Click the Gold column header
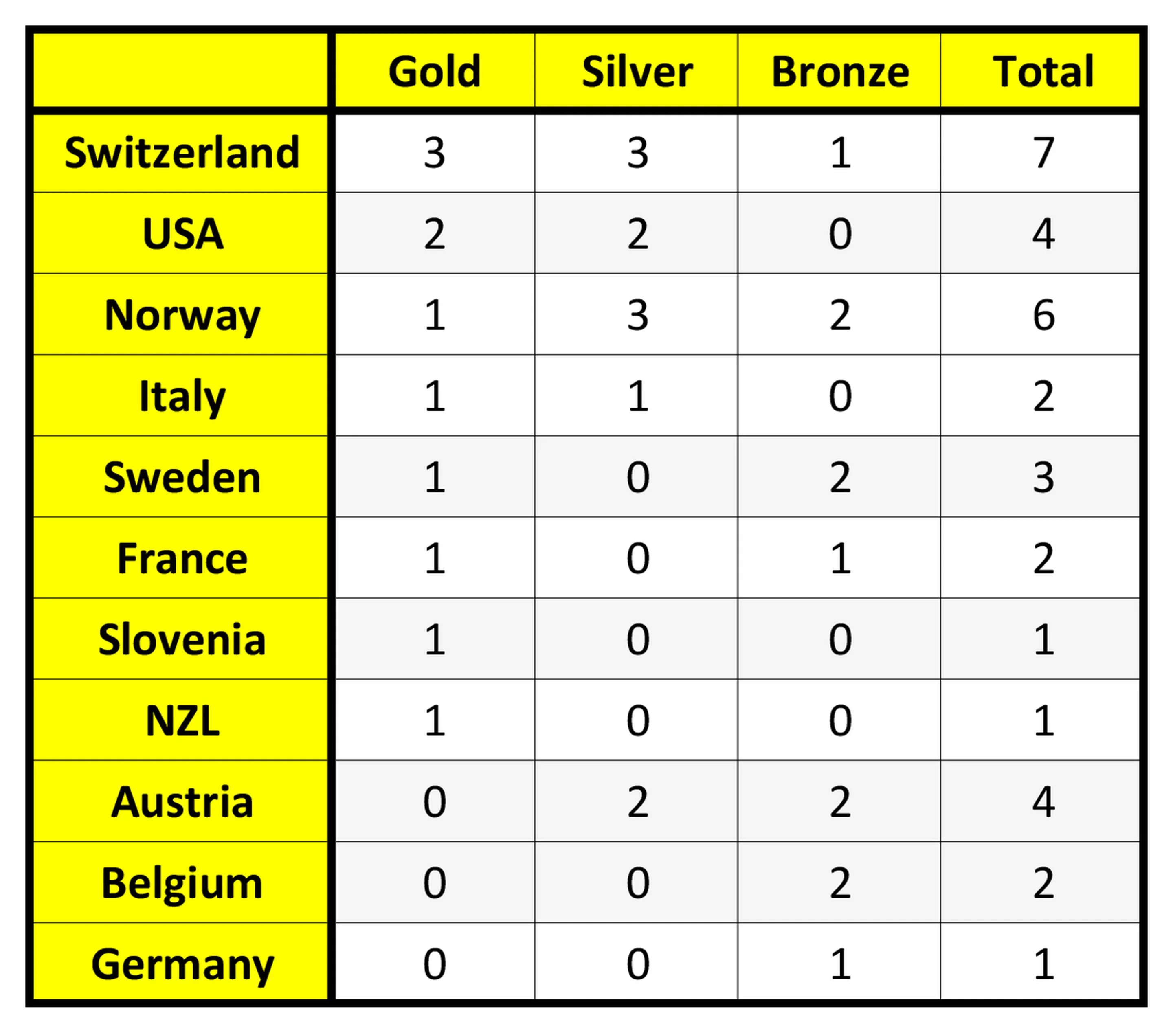This screenshot has width=1173, height=1036. (435, 72)
